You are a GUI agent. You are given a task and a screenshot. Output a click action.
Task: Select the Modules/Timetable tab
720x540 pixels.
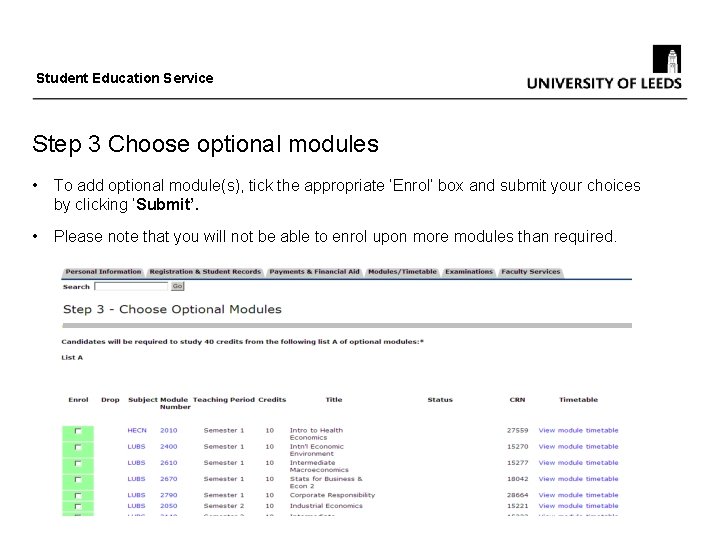(402, 272)
